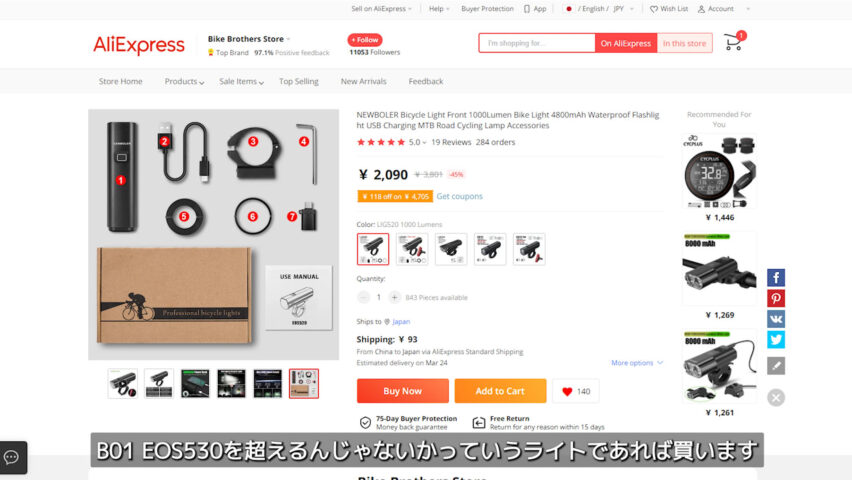Dismiss the social share sidebar

pyautogui.click(x=776, y=398)
